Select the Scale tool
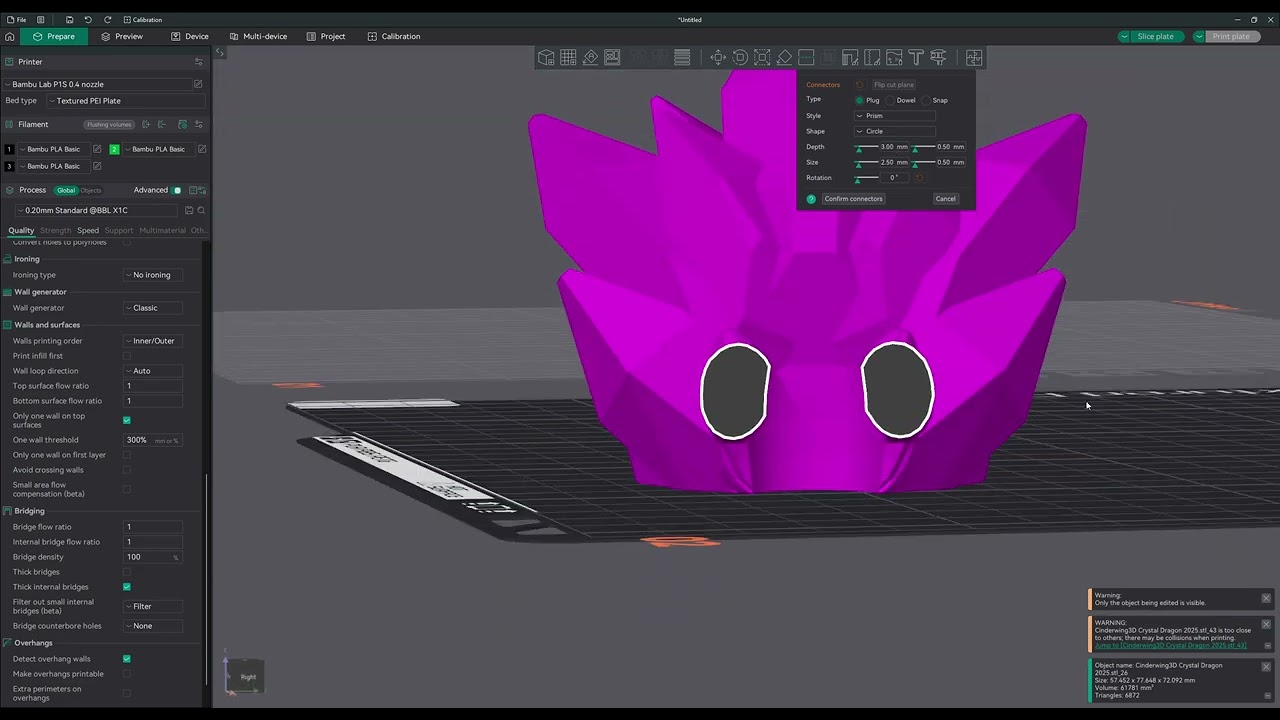 click(762, 57)
